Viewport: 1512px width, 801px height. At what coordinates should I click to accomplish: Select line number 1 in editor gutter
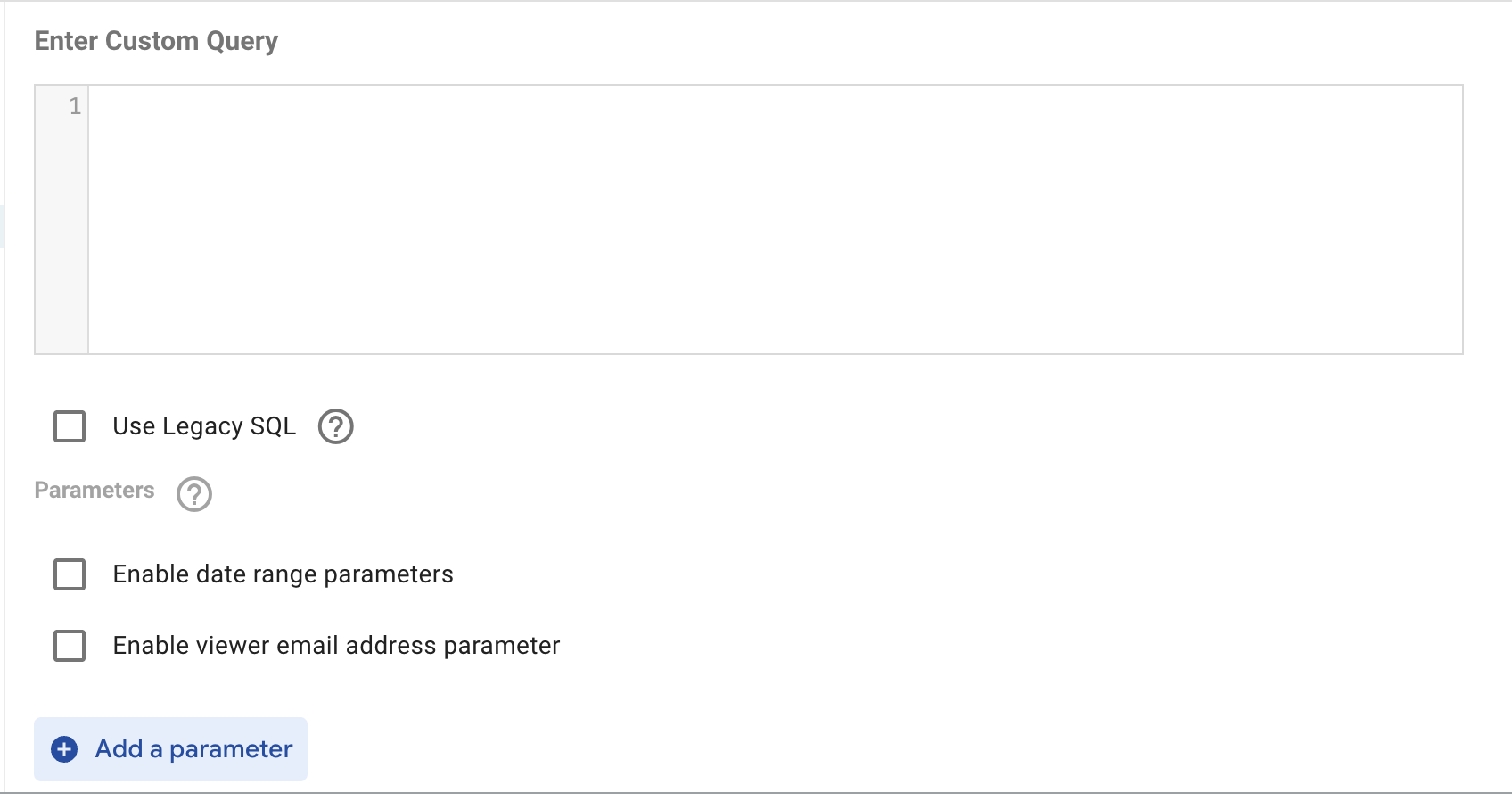[x=75, y=106]
